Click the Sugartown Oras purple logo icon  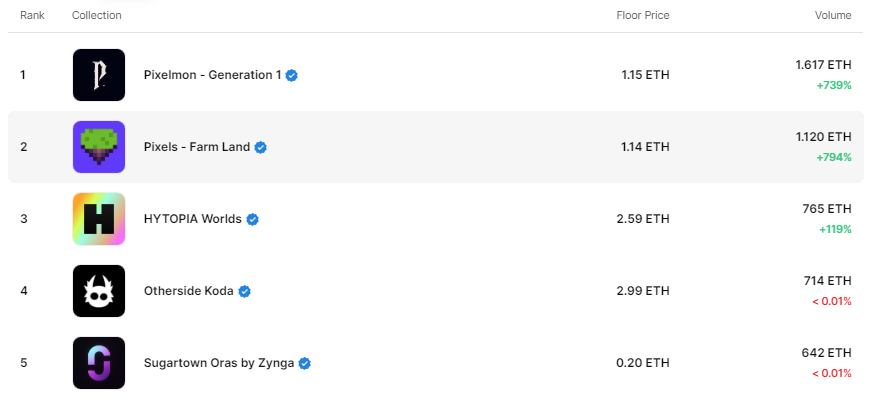tap(99, 363)
